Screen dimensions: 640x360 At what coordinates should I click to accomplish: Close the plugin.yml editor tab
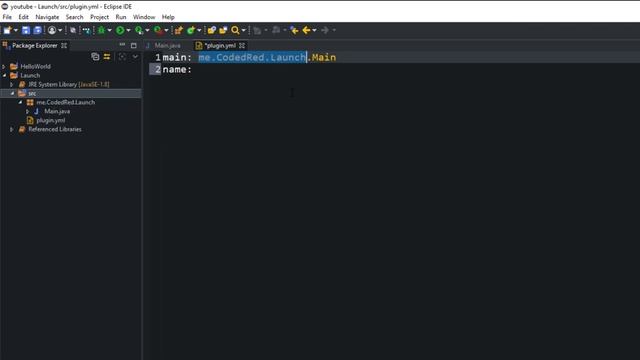(242, 46)
